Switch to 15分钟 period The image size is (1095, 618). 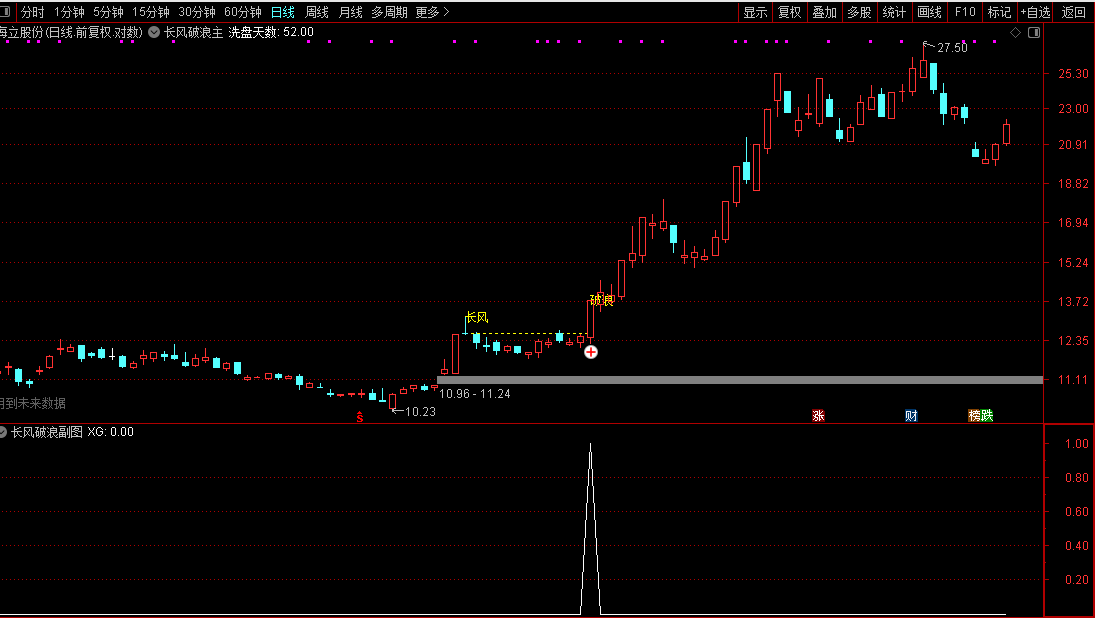[x=151, y=12]
